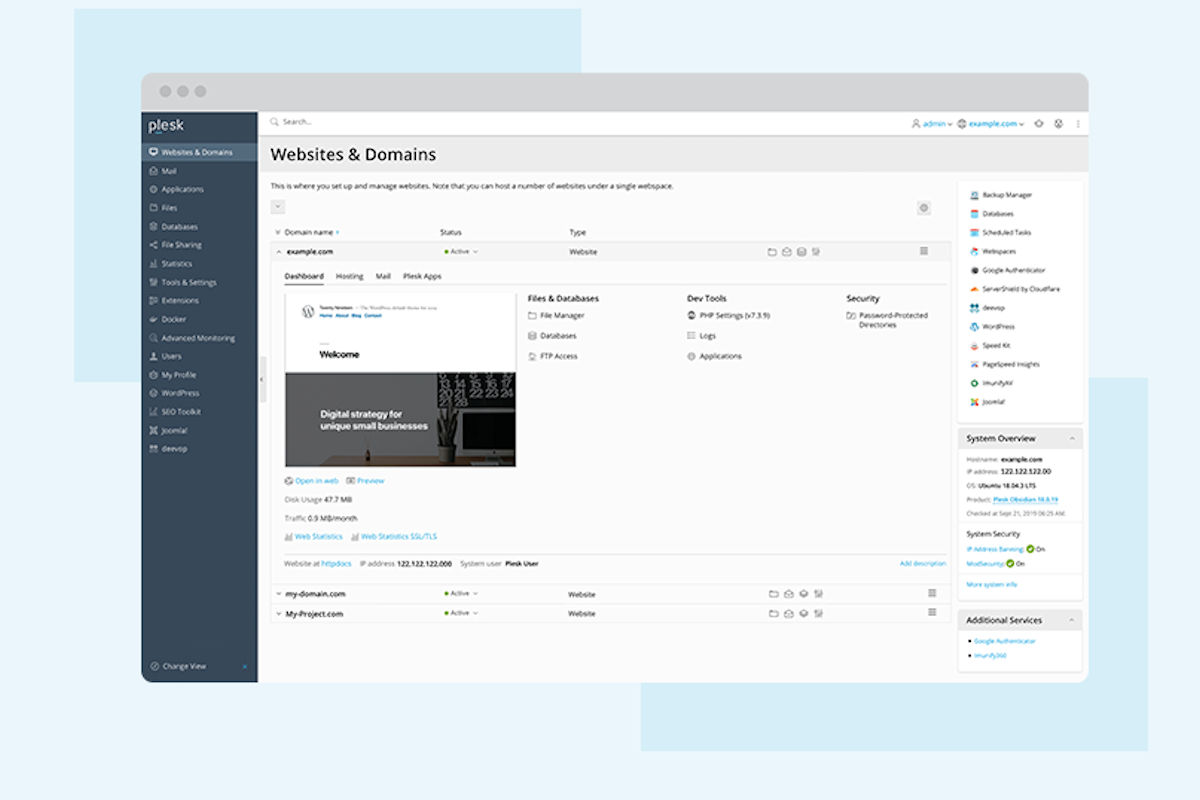Open the Google Authenticator panel item

1013,270
